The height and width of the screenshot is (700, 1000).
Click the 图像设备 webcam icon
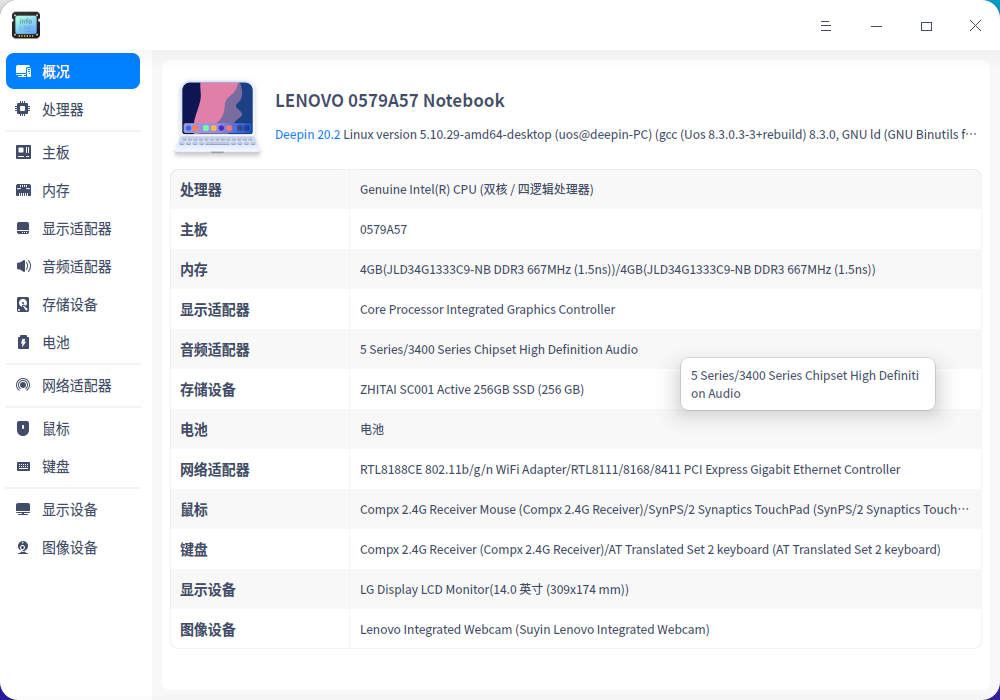[x=23, y=547]
